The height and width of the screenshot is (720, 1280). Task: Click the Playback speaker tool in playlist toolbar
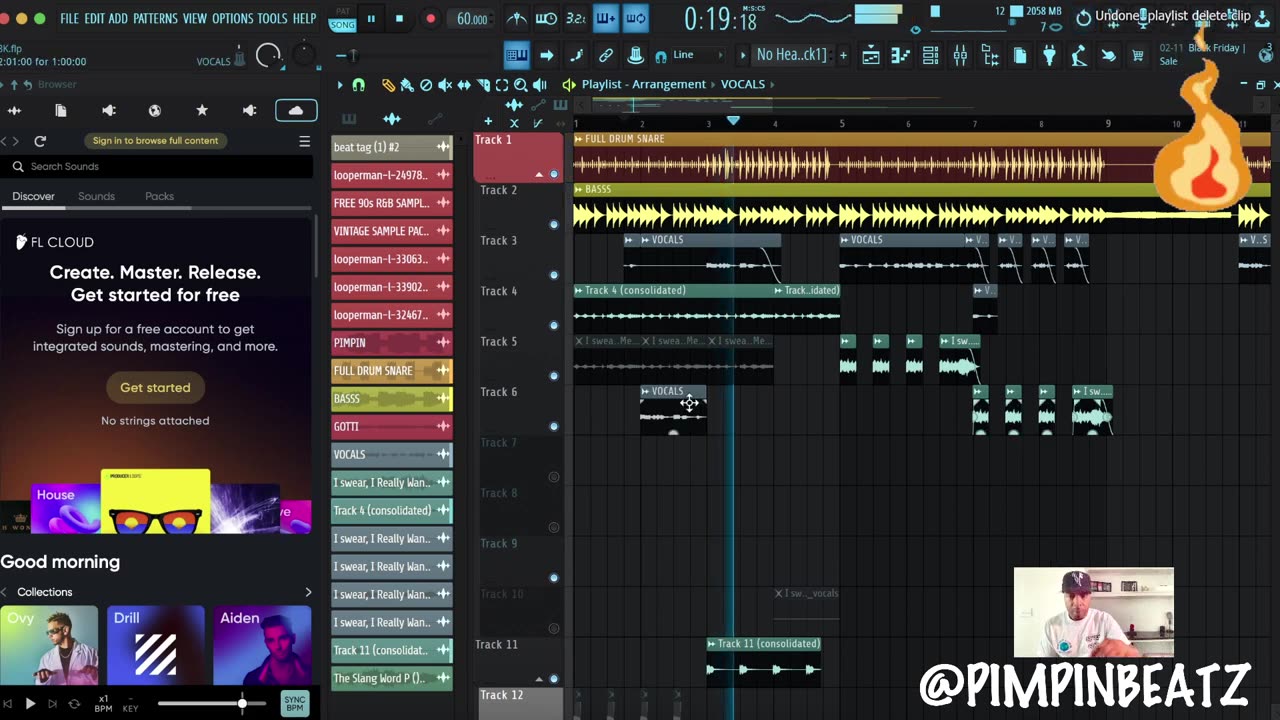(540, 85)
